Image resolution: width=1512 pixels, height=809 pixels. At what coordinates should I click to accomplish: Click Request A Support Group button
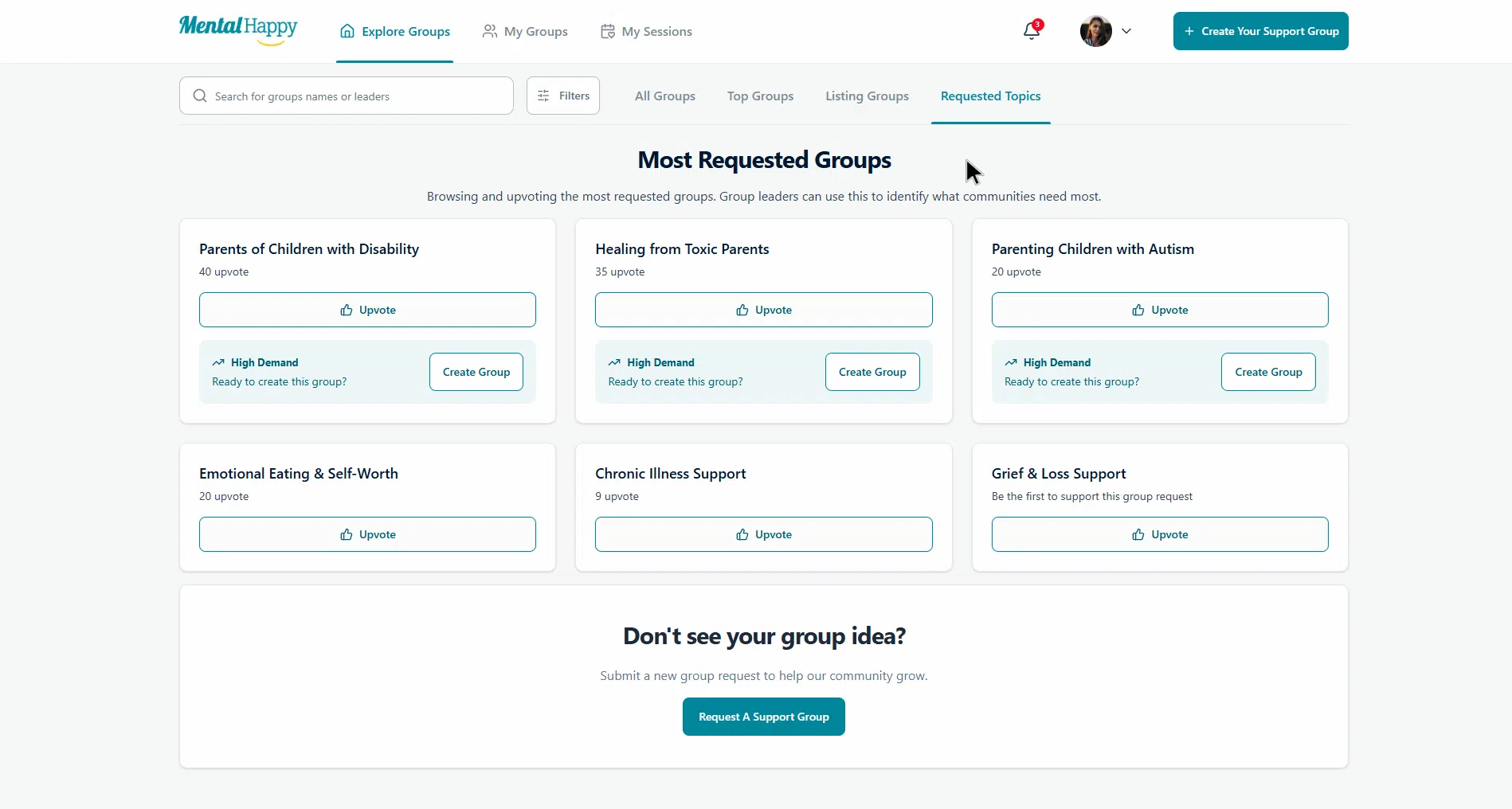(763, 717)
